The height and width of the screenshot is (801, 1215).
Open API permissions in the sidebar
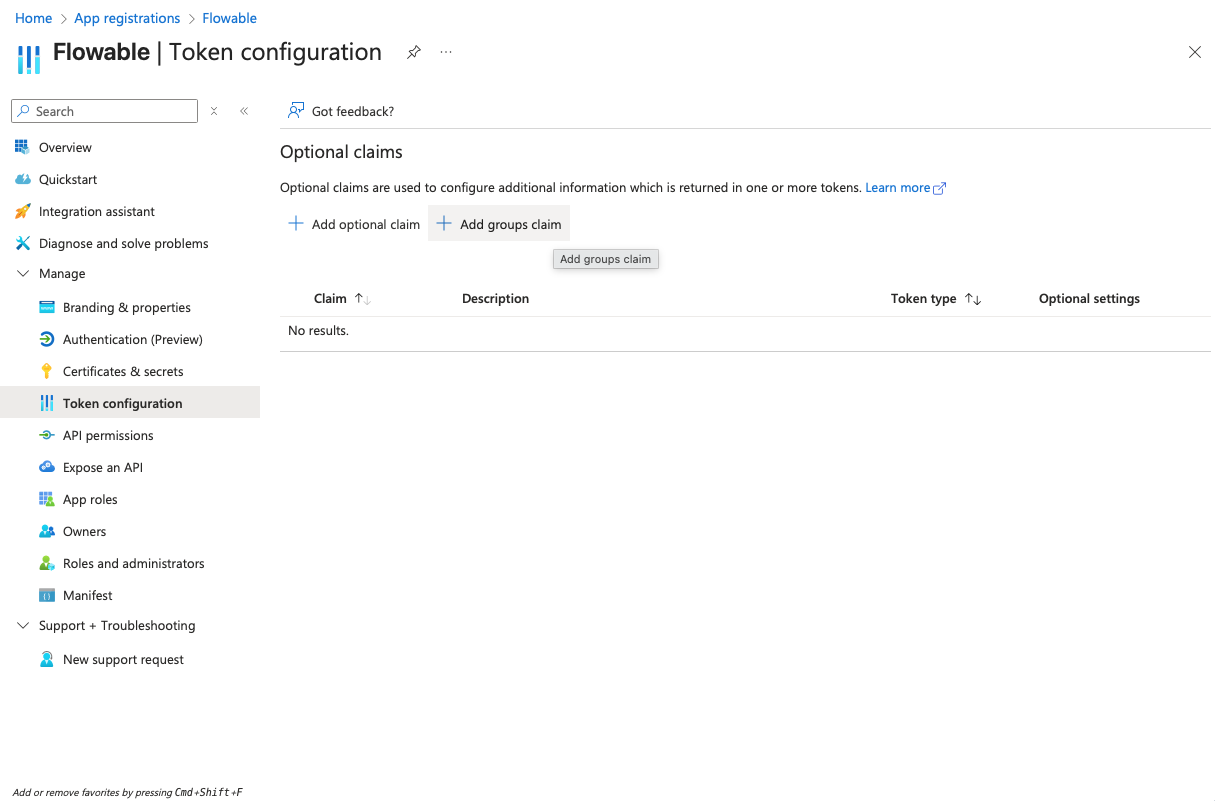(x=108, y=435)
